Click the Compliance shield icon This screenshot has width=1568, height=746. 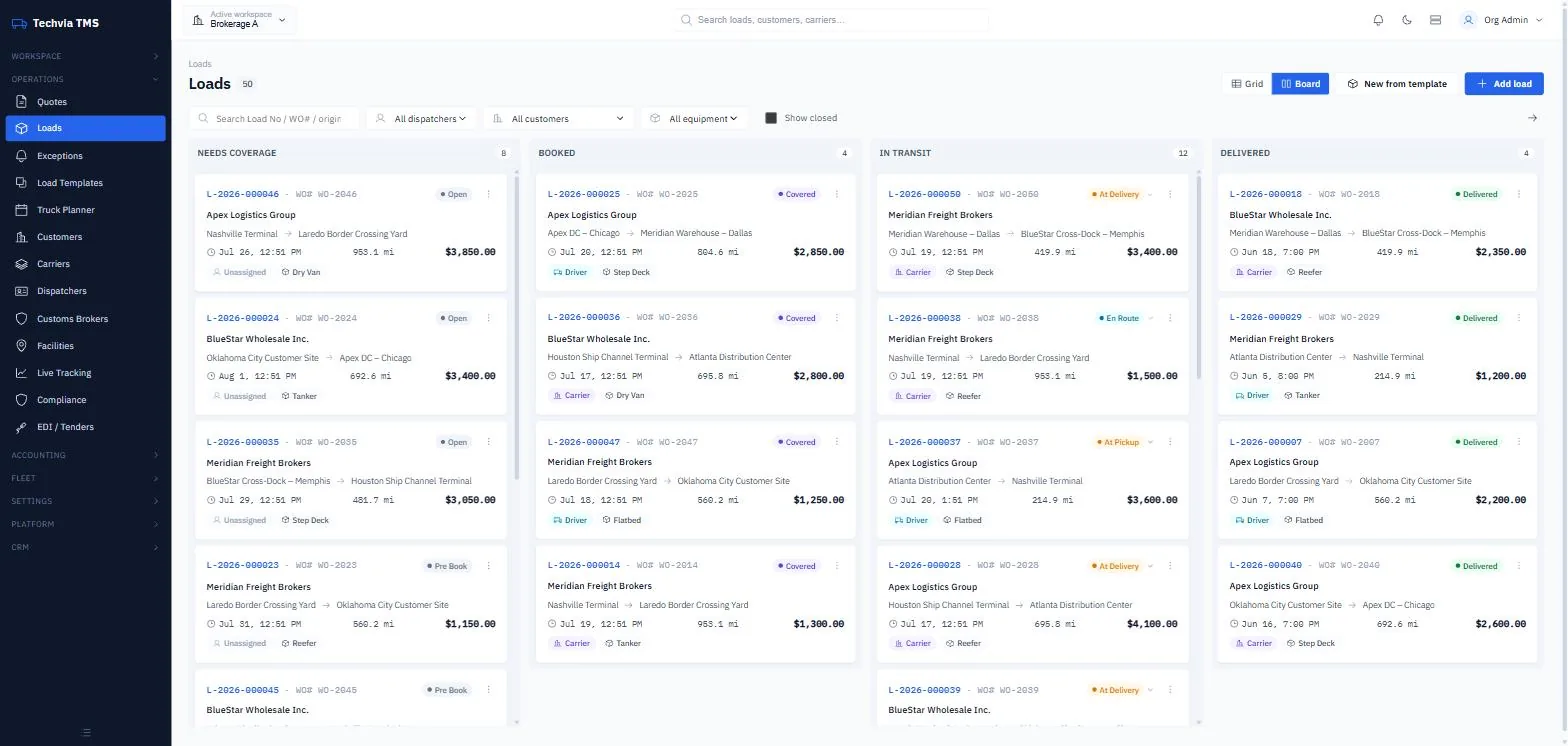22,400
